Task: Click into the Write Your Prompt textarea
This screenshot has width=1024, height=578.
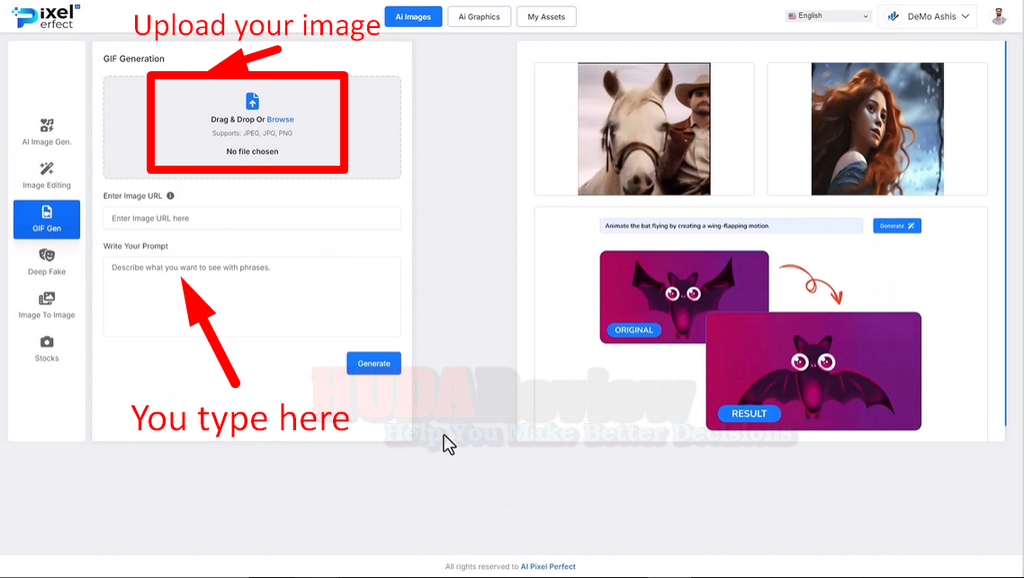Action: pyautogui.click(x=251, y=297)
